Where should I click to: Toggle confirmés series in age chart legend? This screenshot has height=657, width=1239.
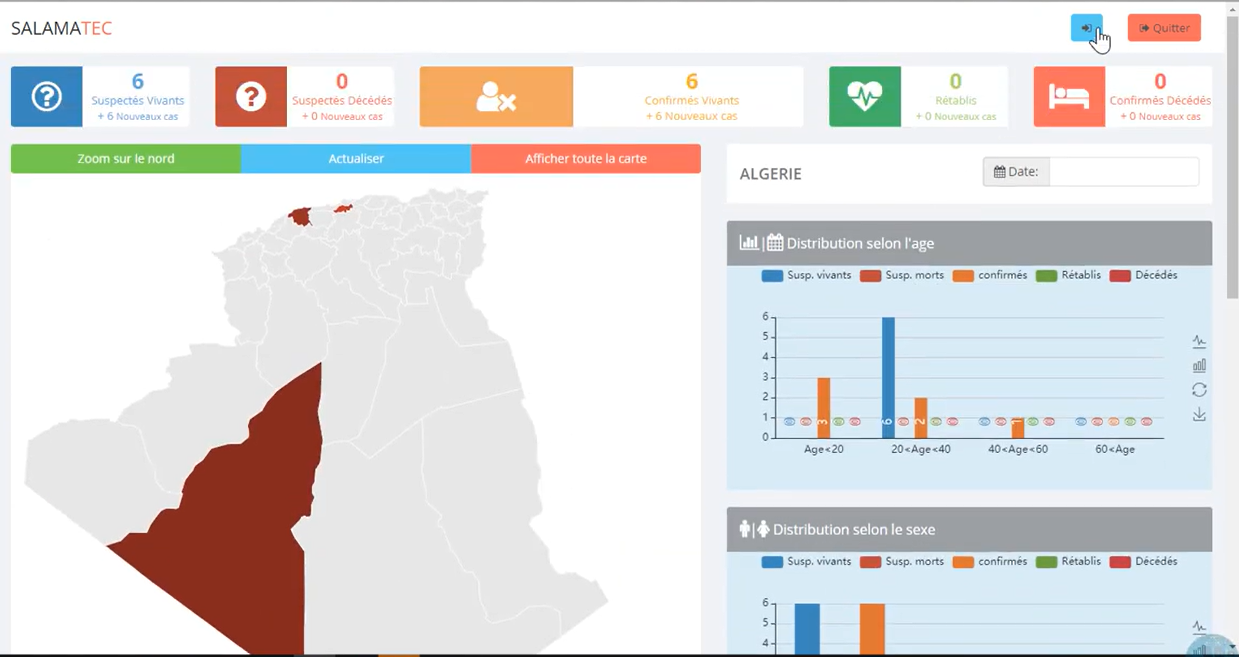coord(990,275)
